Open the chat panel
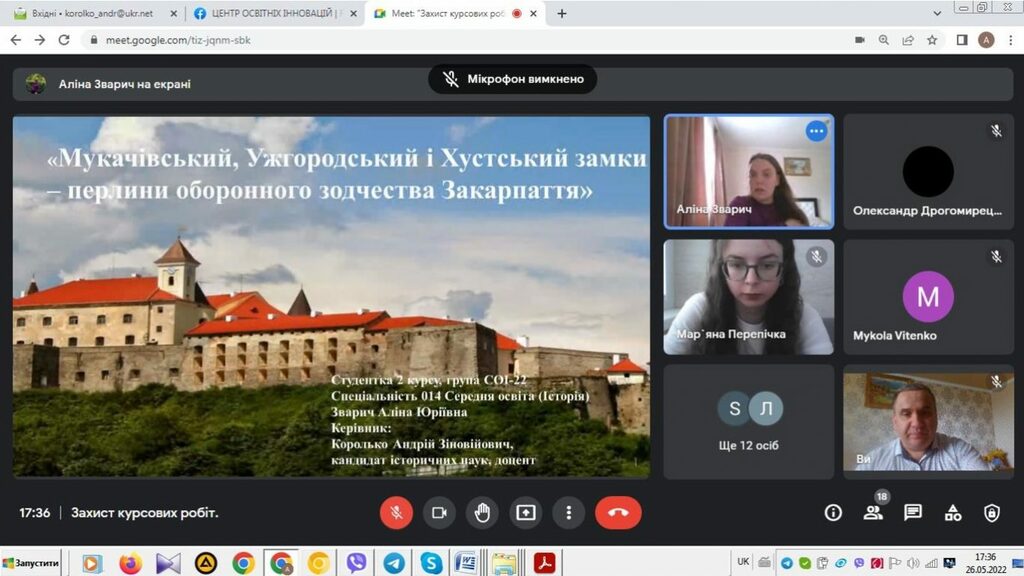This screenshot has width=1024, height=576. click(x=913, y=513)
